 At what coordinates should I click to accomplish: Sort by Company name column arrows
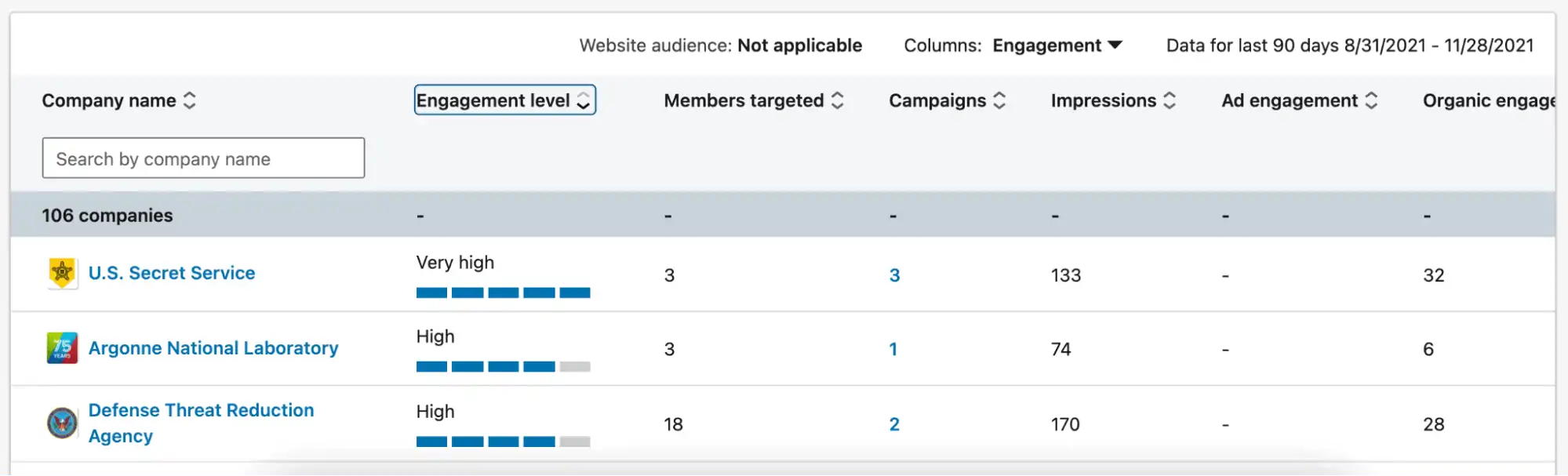coord(189,100)
